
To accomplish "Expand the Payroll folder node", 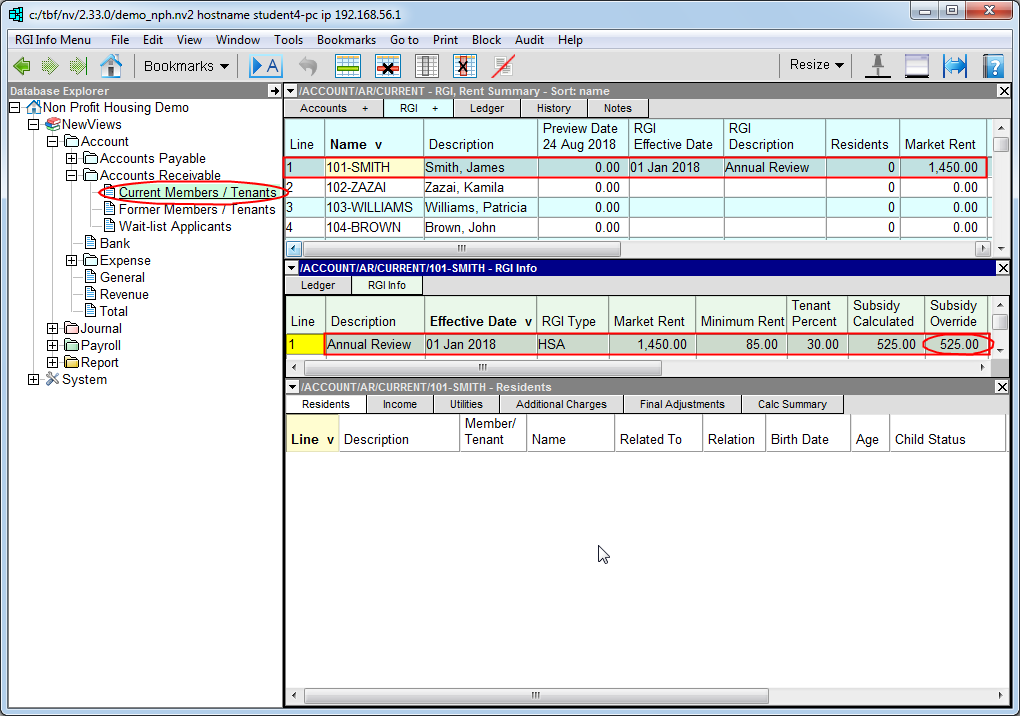I will (52, 346).
